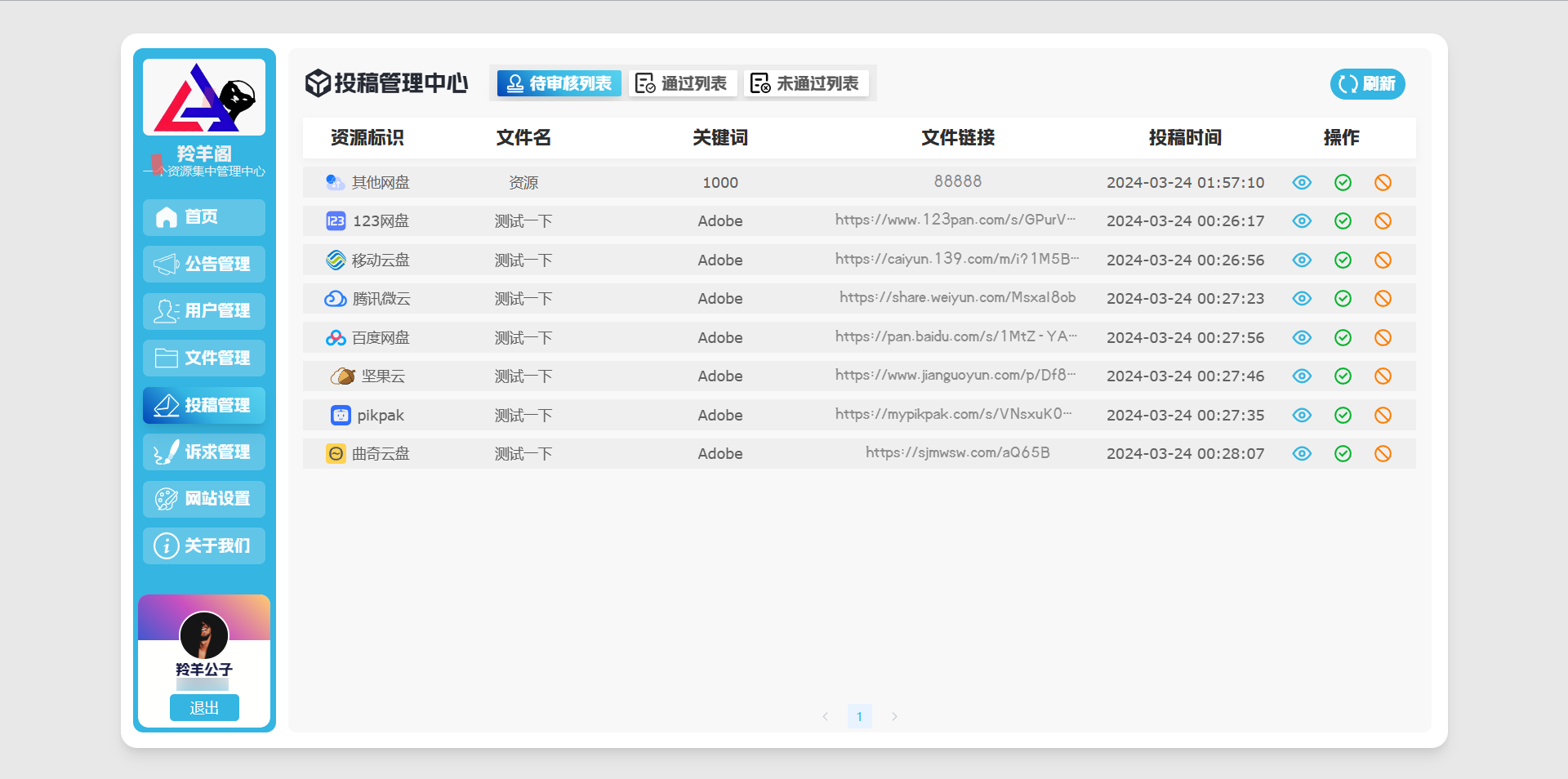Open 网站设置 via the palette icon
Screen dimensions: 1568x779
[166, 499]
